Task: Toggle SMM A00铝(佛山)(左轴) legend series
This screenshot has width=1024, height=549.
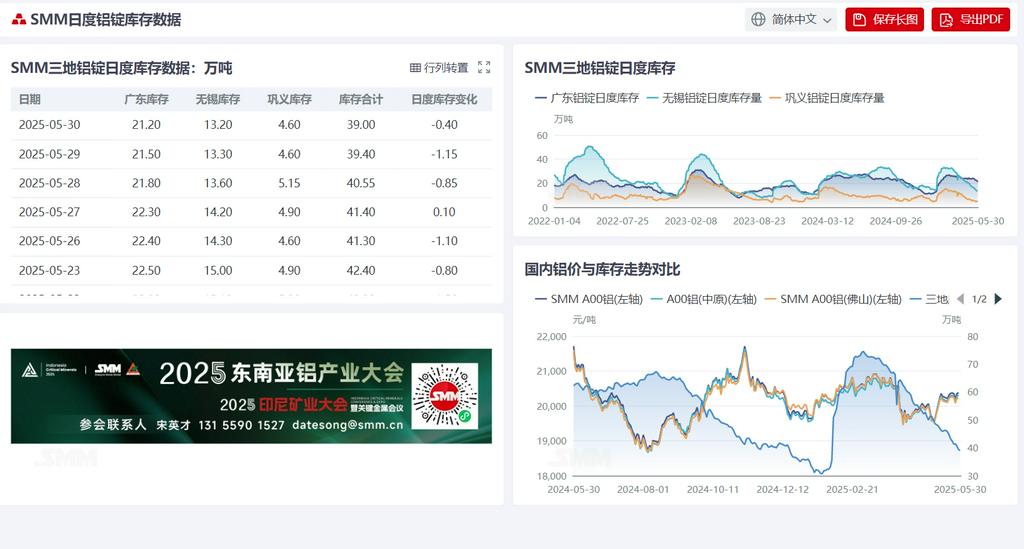Action: (833, 299)
